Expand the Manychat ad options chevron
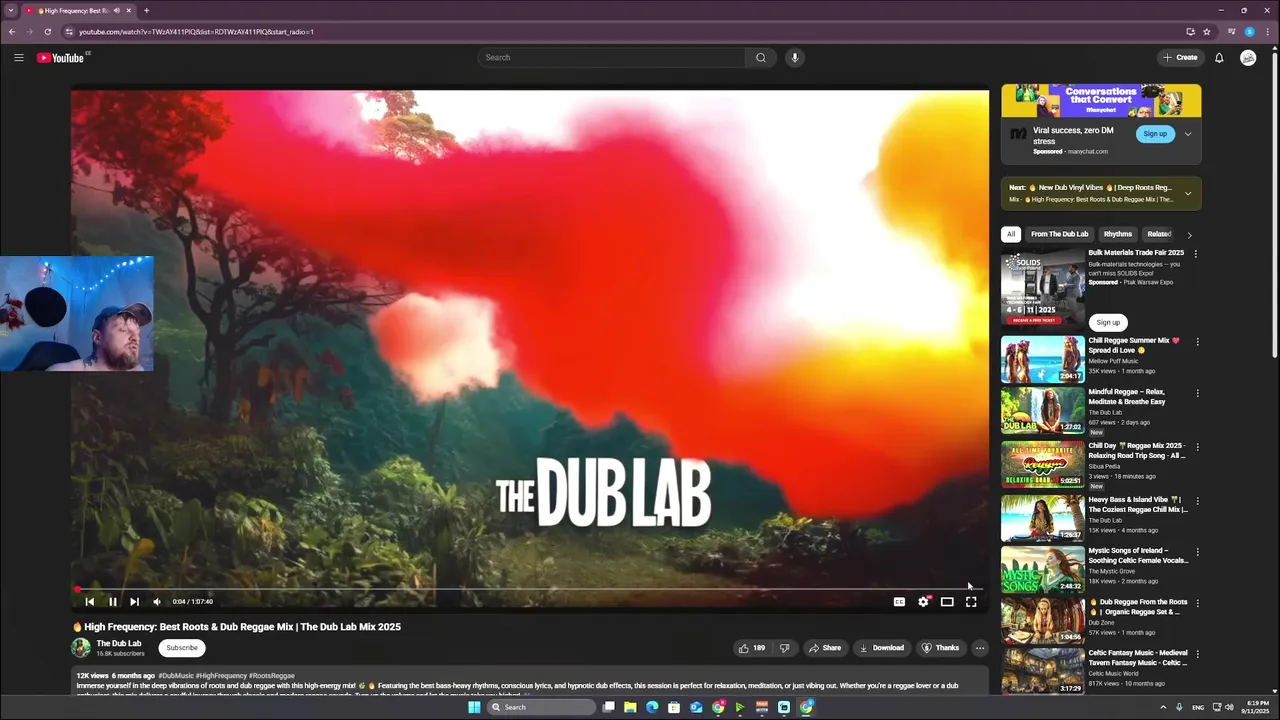 tap(1188, 134)
